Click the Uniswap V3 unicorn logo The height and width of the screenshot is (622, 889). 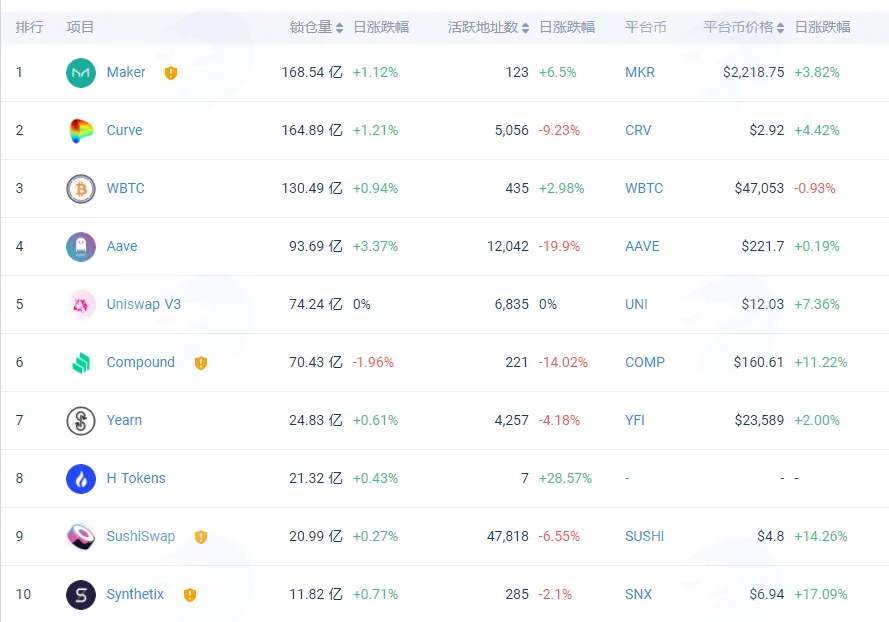[81, 304]
